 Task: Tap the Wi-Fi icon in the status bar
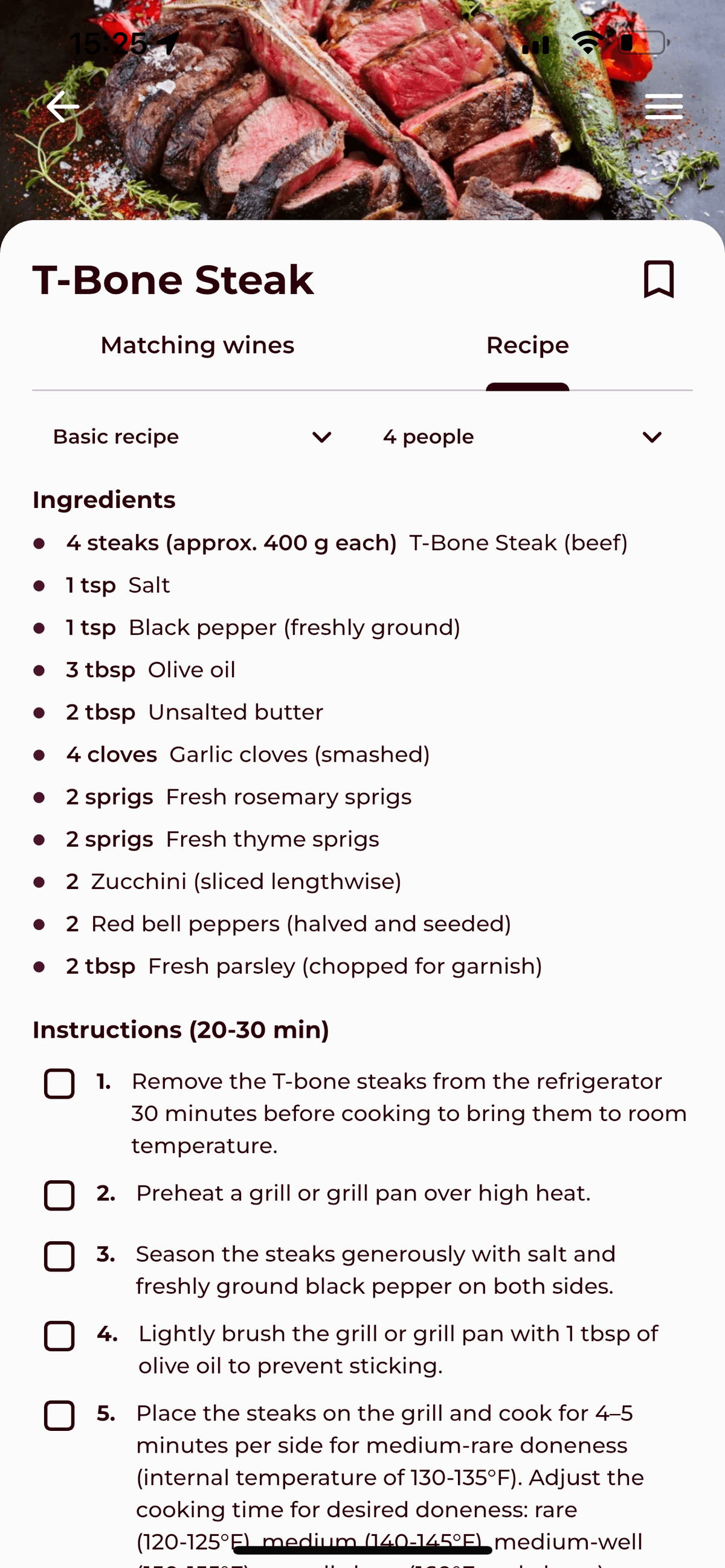(588, 42)
